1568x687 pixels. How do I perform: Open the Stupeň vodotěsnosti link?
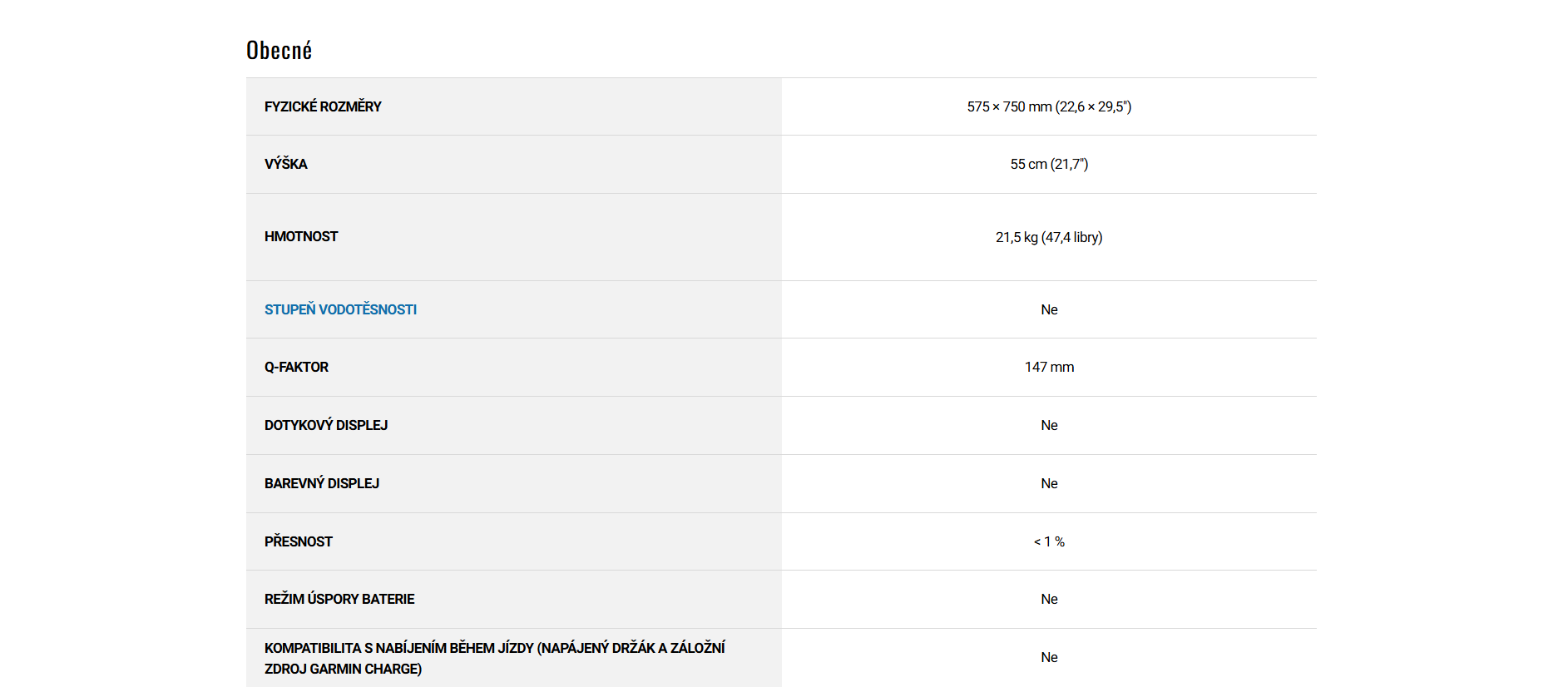click(340, 309)
